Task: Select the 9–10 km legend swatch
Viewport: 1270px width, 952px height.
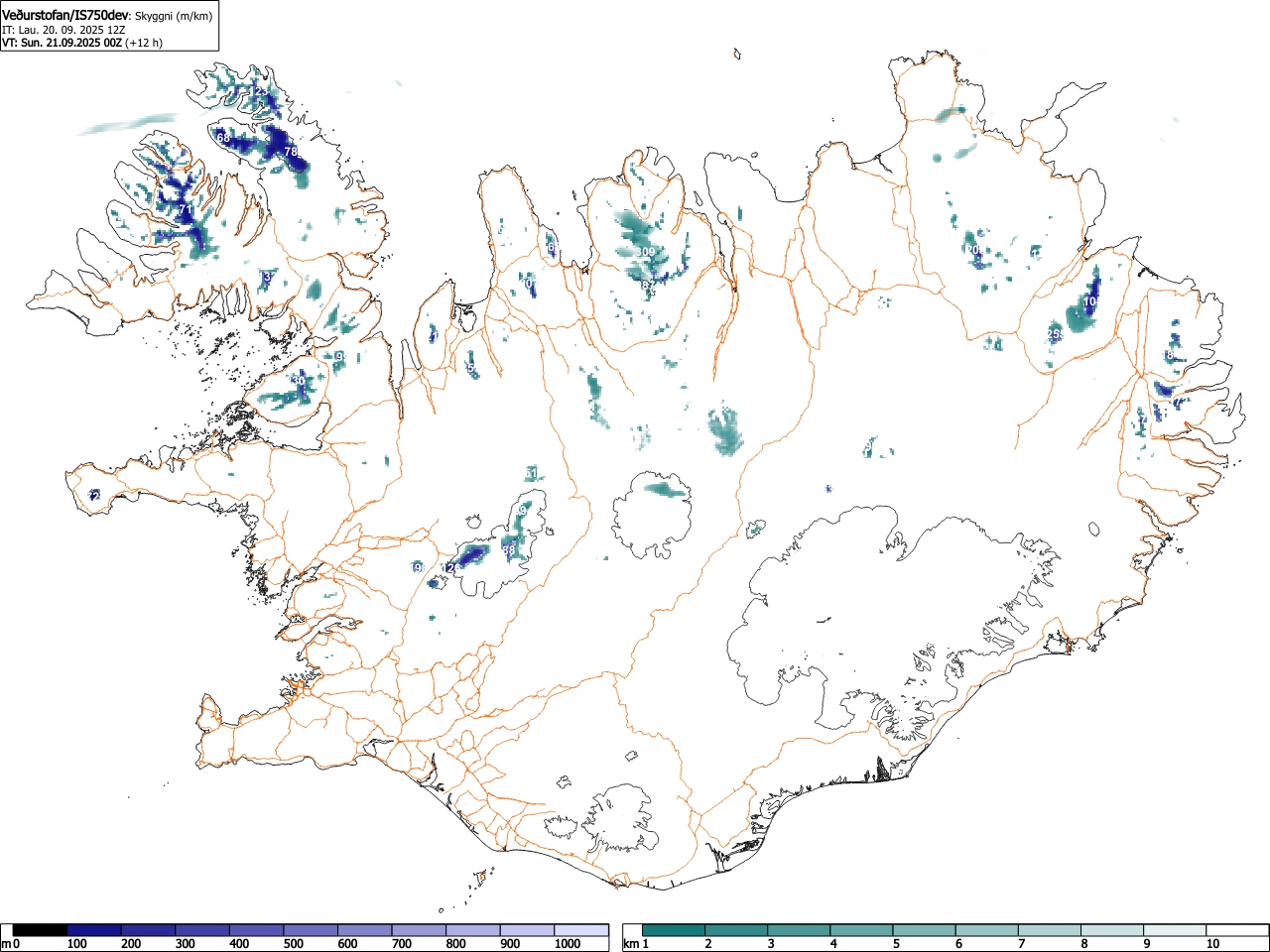Action: pyautogui.click(x=1174, y=930)
